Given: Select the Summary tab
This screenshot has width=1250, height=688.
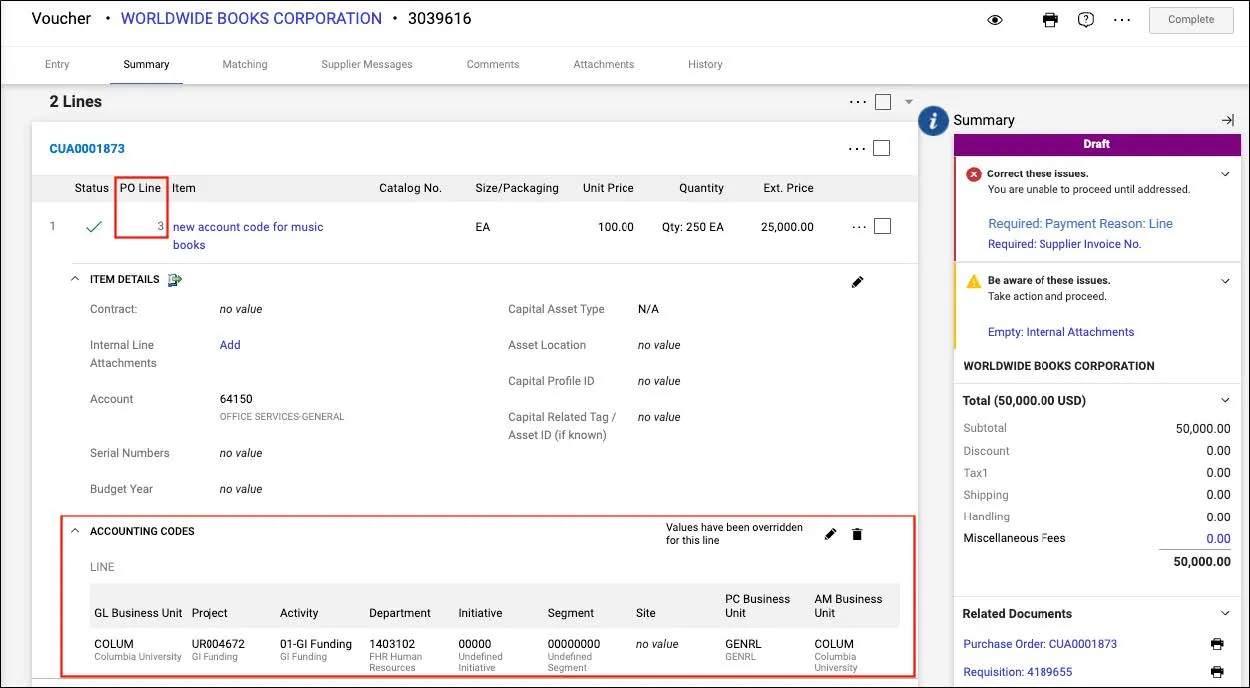Looking at the screenshot, I should click(x=146, y=64).
